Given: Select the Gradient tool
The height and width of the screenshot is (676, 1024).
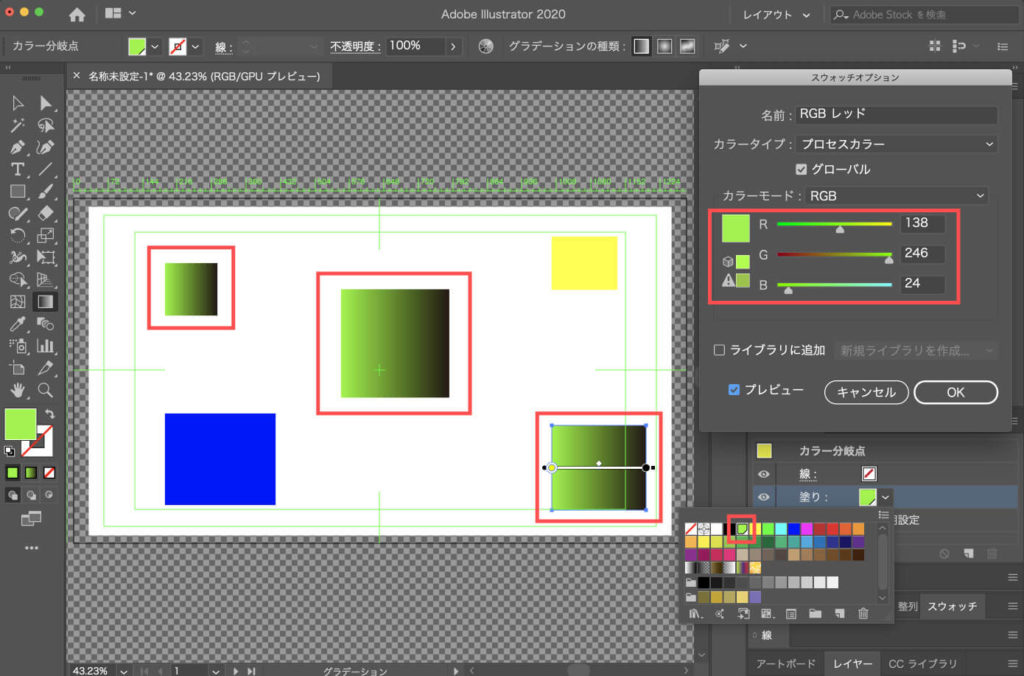Looking at the screenshot, I should 46,302.
